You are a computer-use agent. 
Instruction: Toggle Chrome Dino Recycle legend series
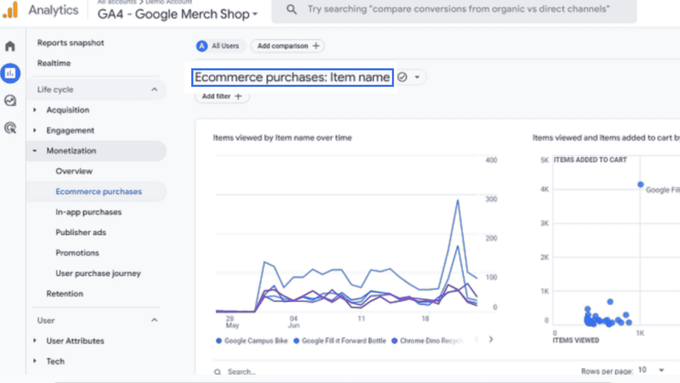[427, 340]
